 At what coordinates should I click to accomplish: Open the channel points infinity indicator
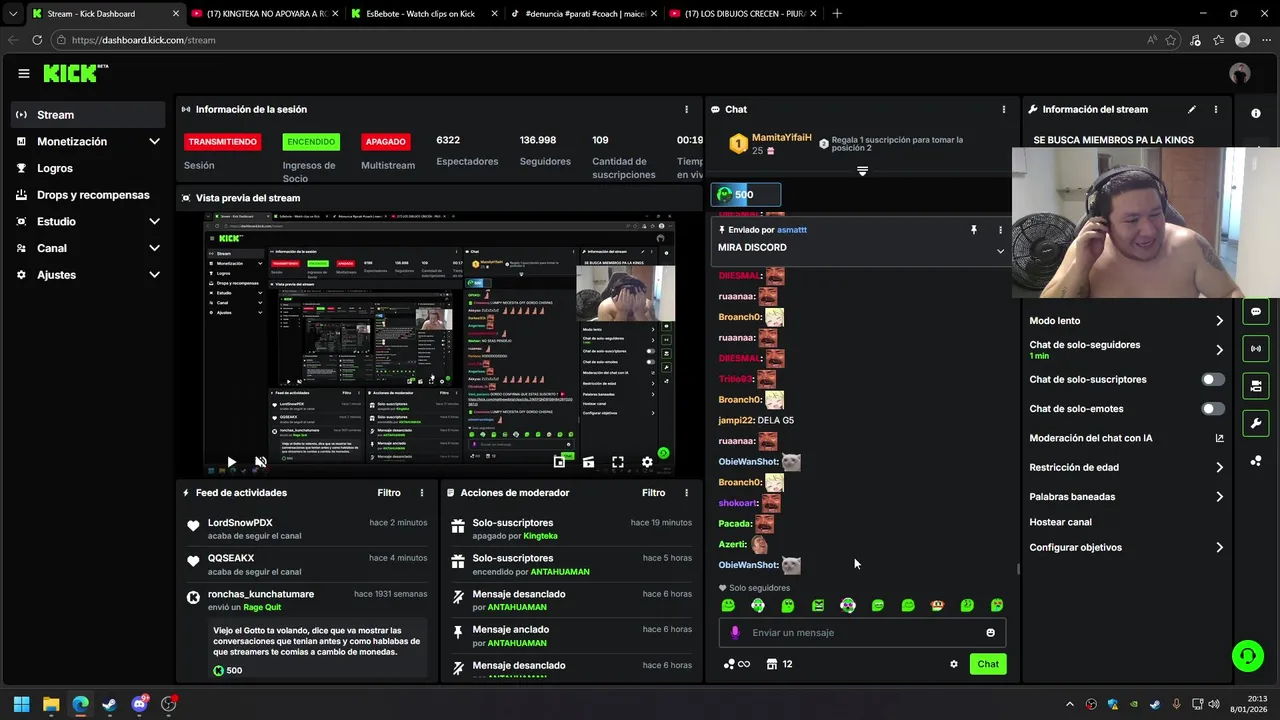pyautogui.click(x=736, y=664)
